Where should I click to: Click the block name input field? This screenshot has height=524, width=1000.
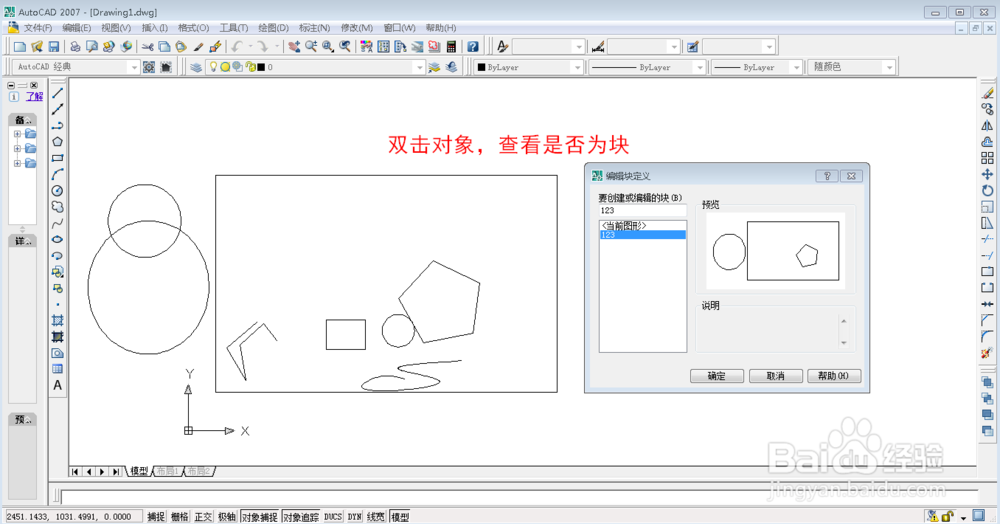(643, 210)
